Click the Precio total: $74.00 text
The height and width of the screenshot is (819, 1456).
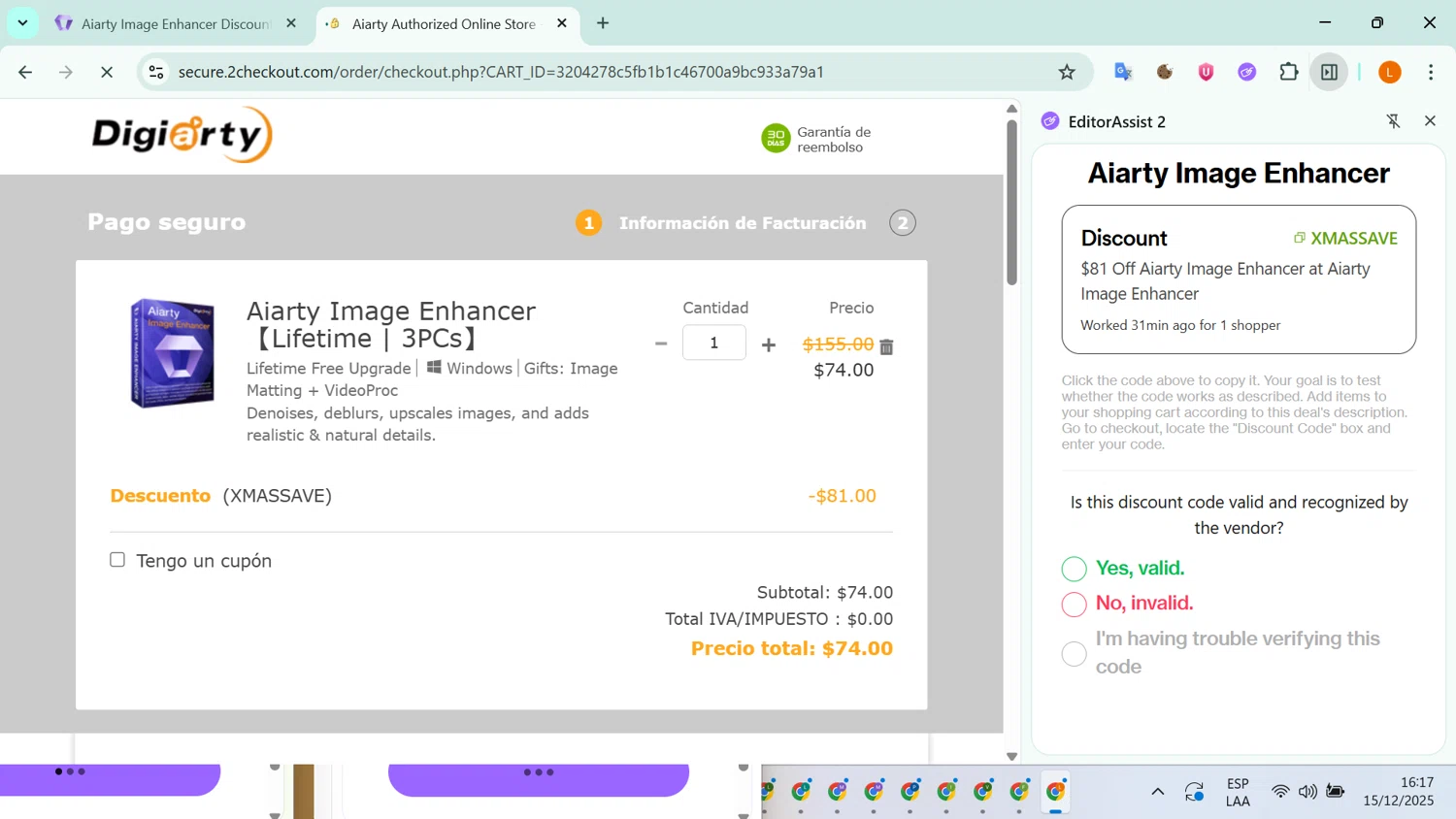791,648
